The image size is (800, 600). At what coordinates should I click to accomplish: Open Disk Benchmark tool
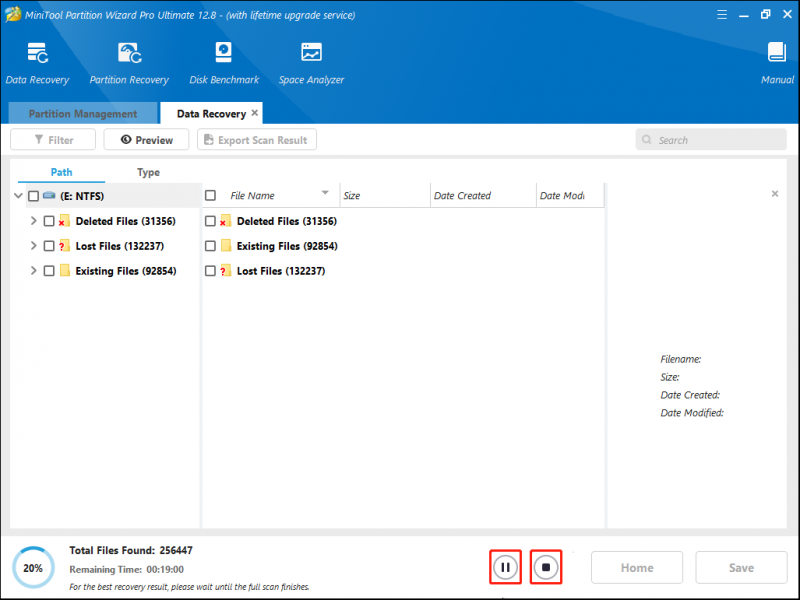223,53
